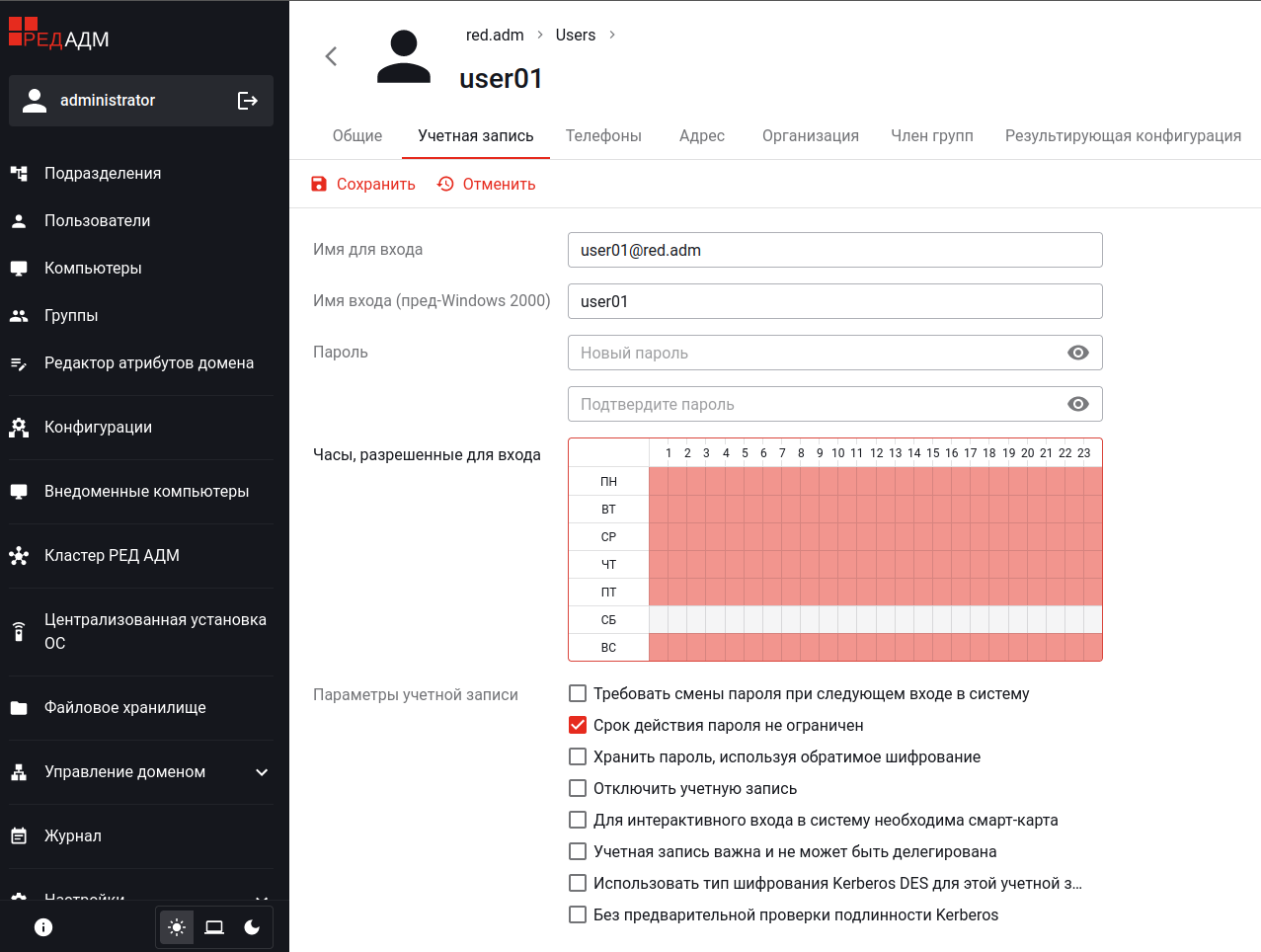Switch to light theme sun icon

coord(177,927)
